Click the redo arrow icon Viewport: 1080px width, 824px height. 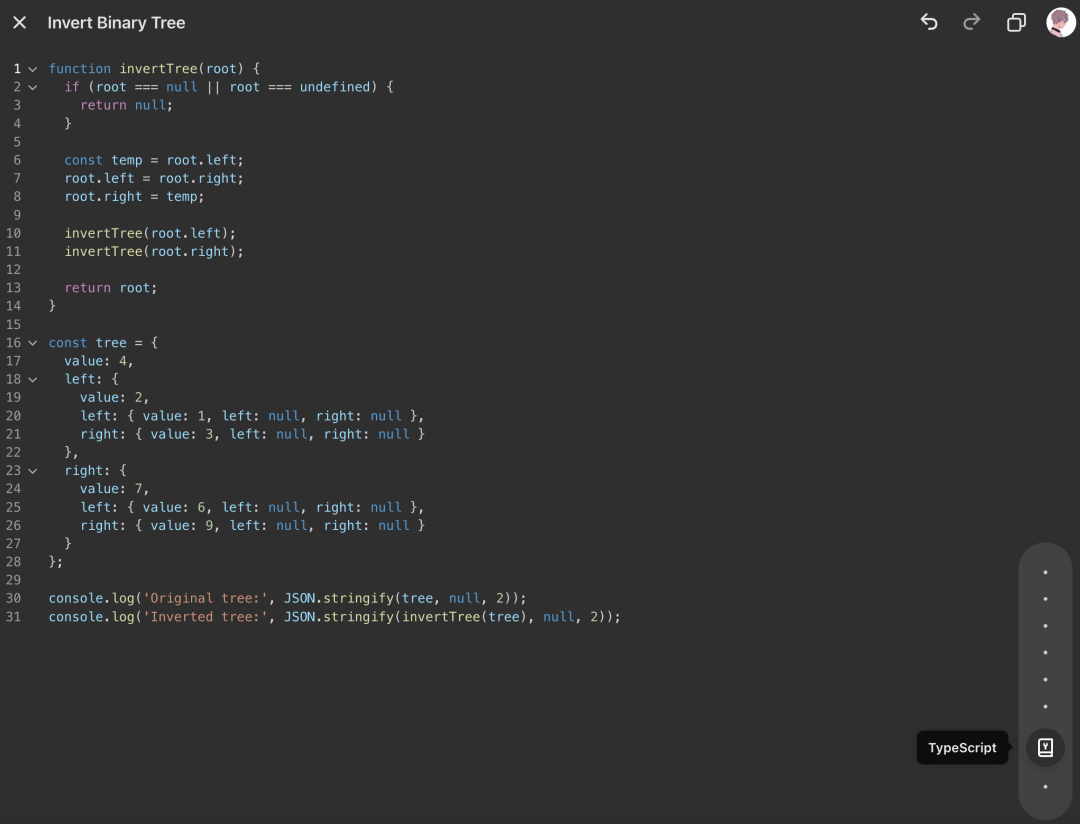coord(971,22)
